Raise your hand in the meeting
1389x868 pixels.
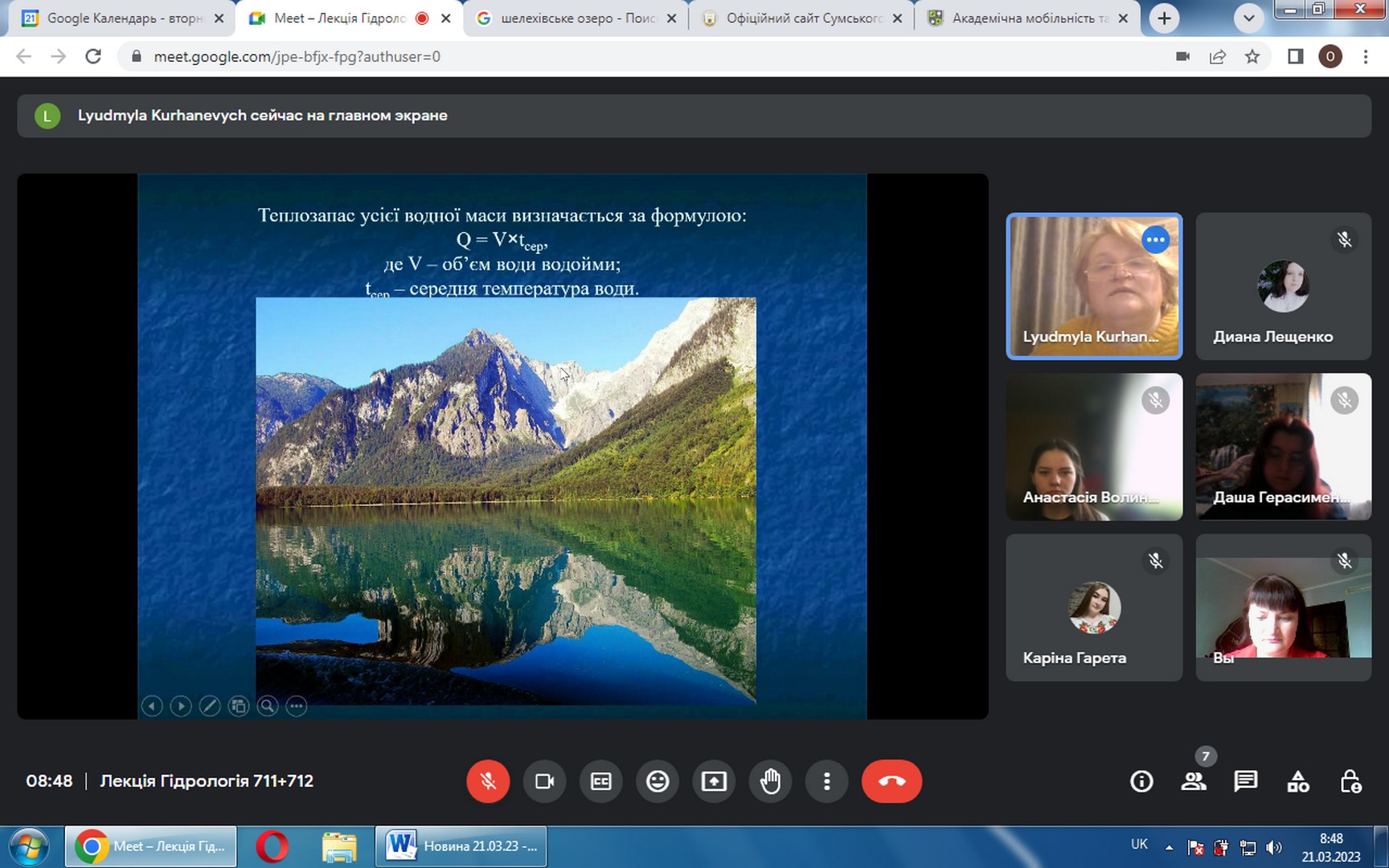[770, 781]
